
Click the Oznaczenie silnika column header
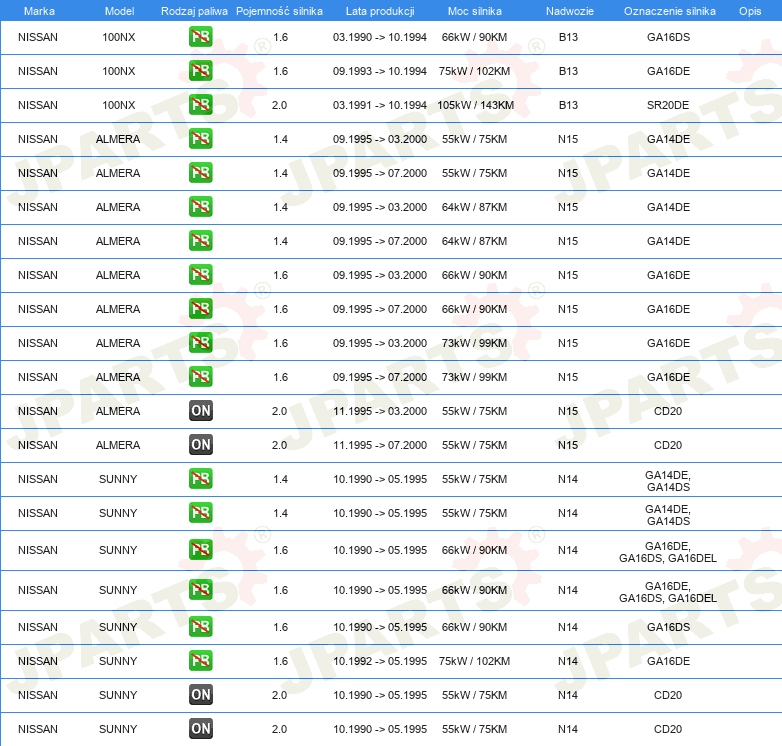pyautogui.click(x=669, y=11)
